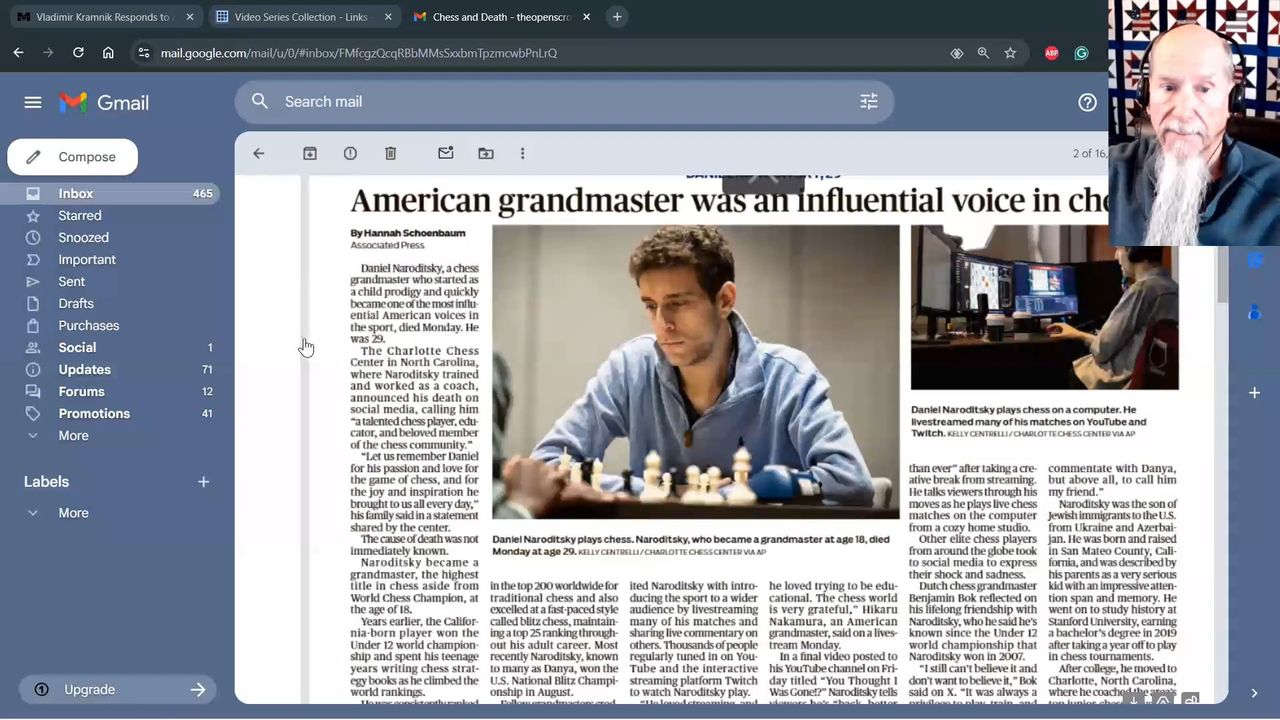Expand More under the folder list
The image size is (1280, 720).
pyautogui.click(x=73, y=436)
